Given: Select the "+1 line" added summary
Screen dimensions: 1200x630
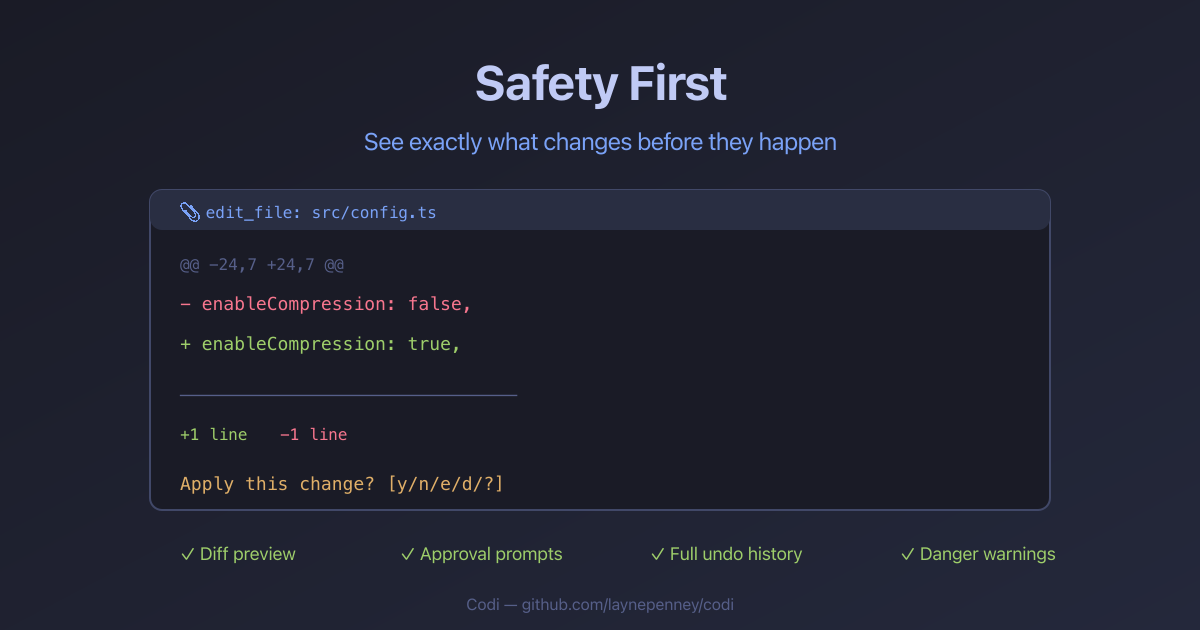Looking at the screenshot, I should tap(213, 435).
